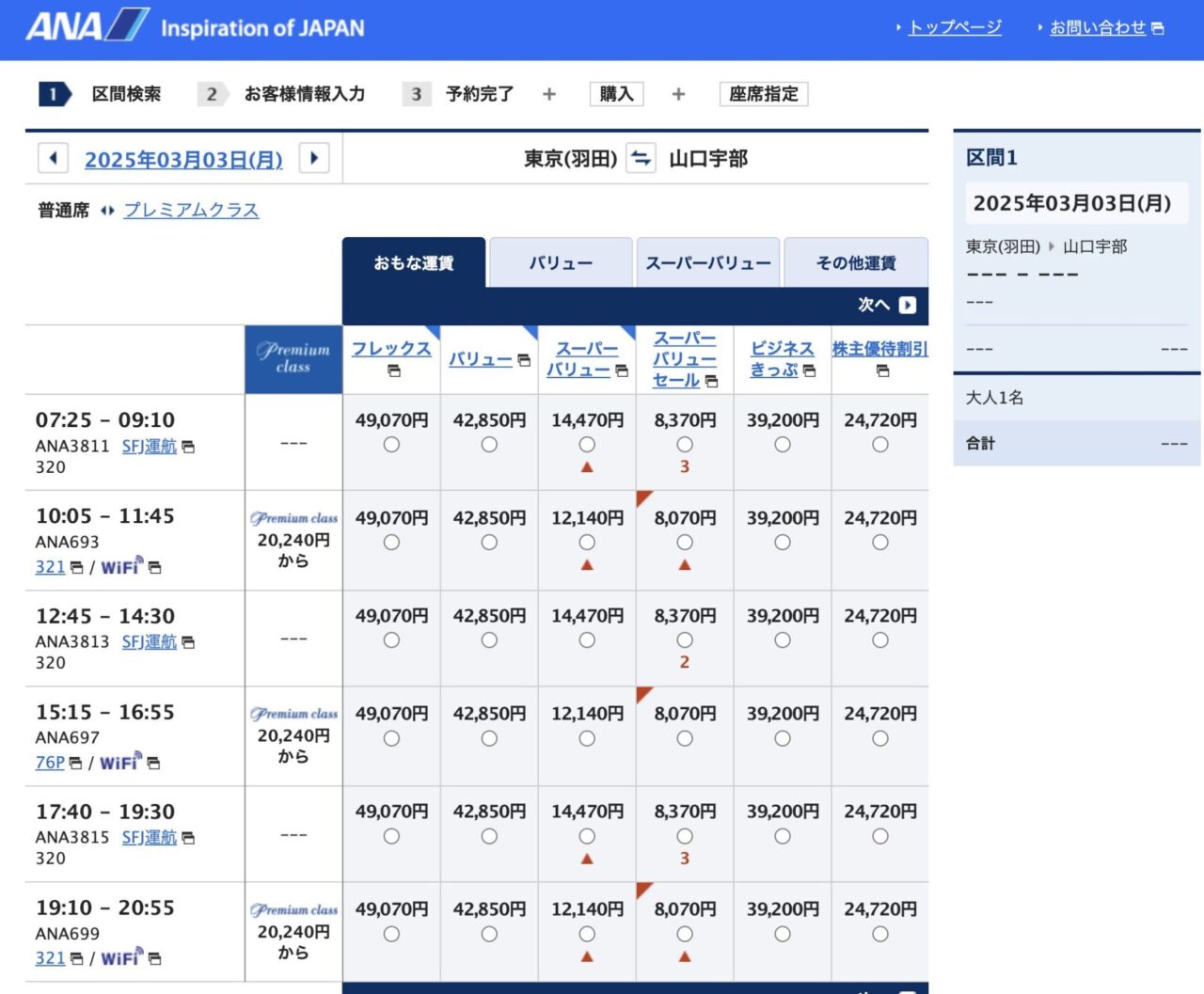
Task: Open 321 aircraft link for ANA693
Action: (51, 567)
